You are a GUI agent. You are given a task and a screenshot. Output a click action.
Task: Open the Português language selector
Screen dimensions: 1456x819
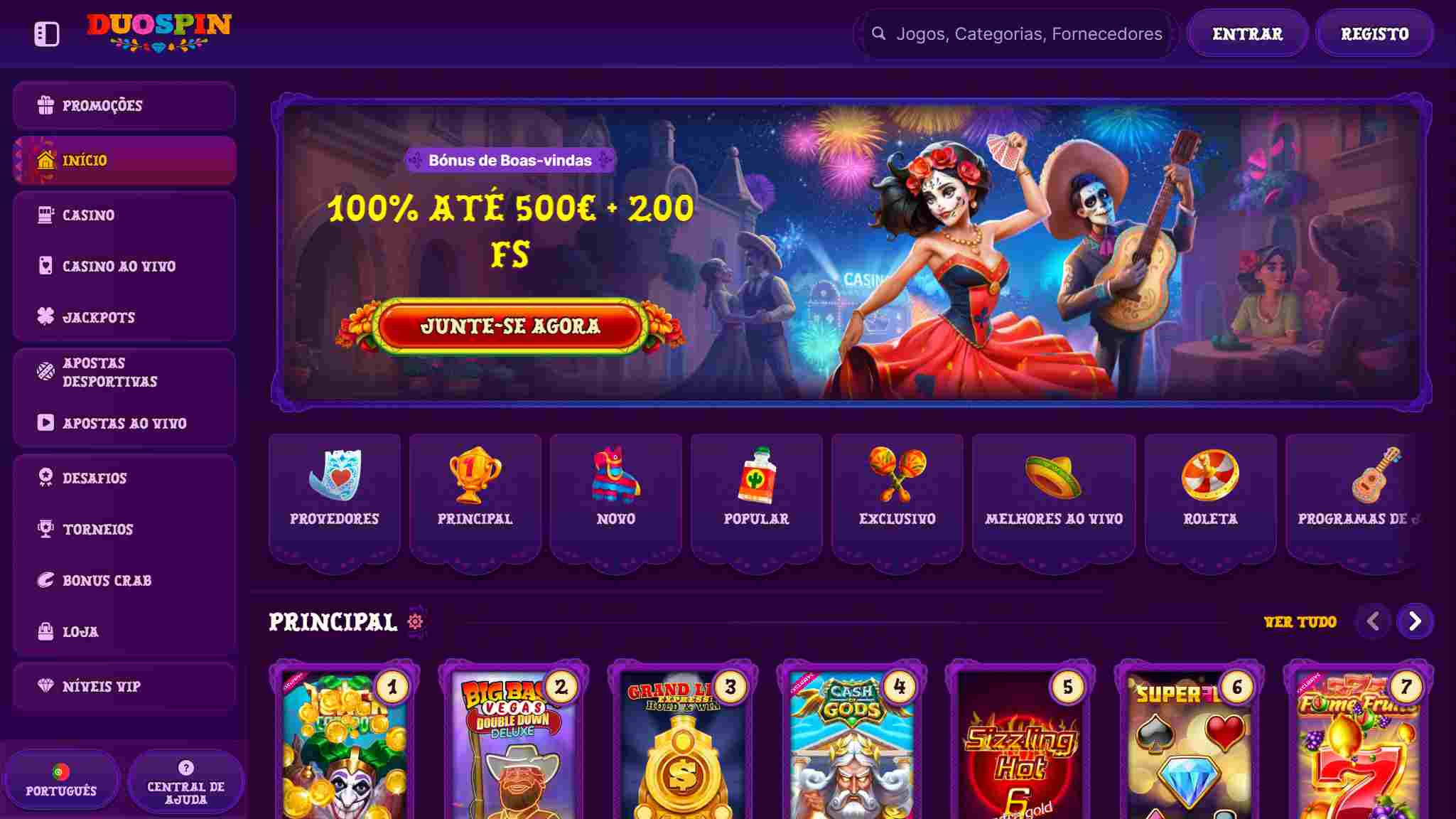[61, 781]
